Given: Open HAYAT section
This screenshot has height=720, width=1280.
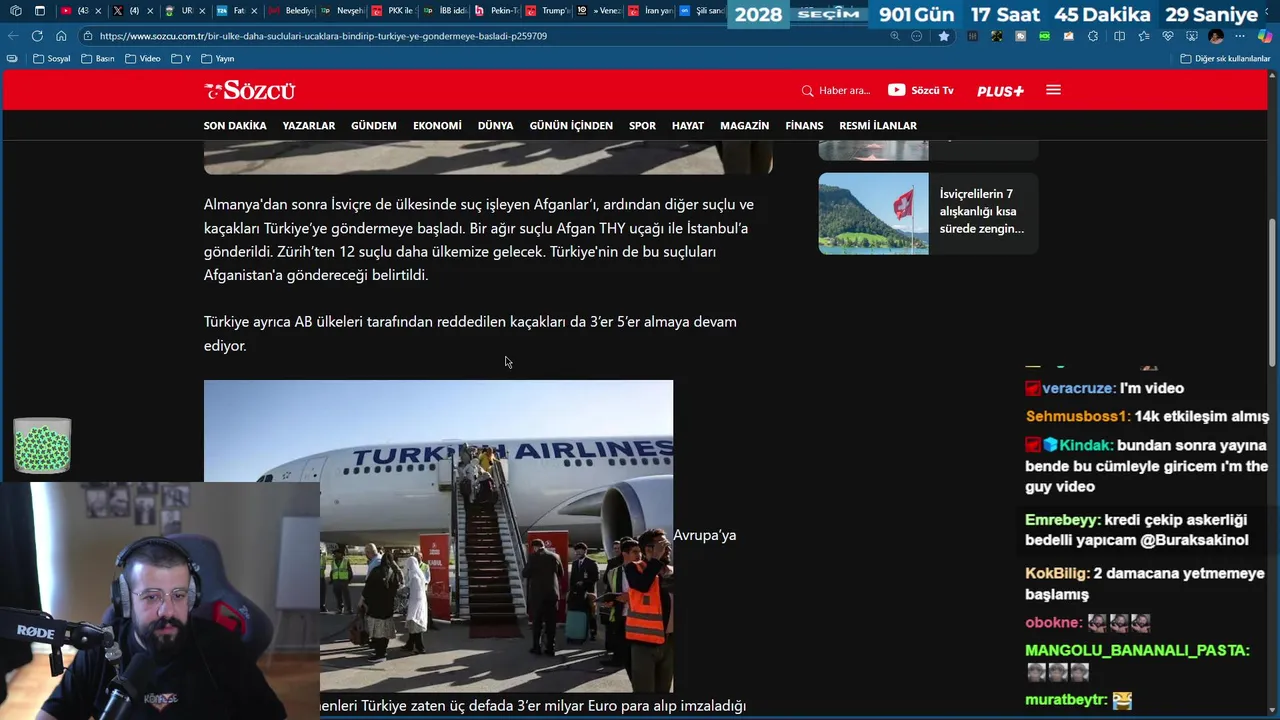Looking at the screenshot, I should tap(688, 126).
